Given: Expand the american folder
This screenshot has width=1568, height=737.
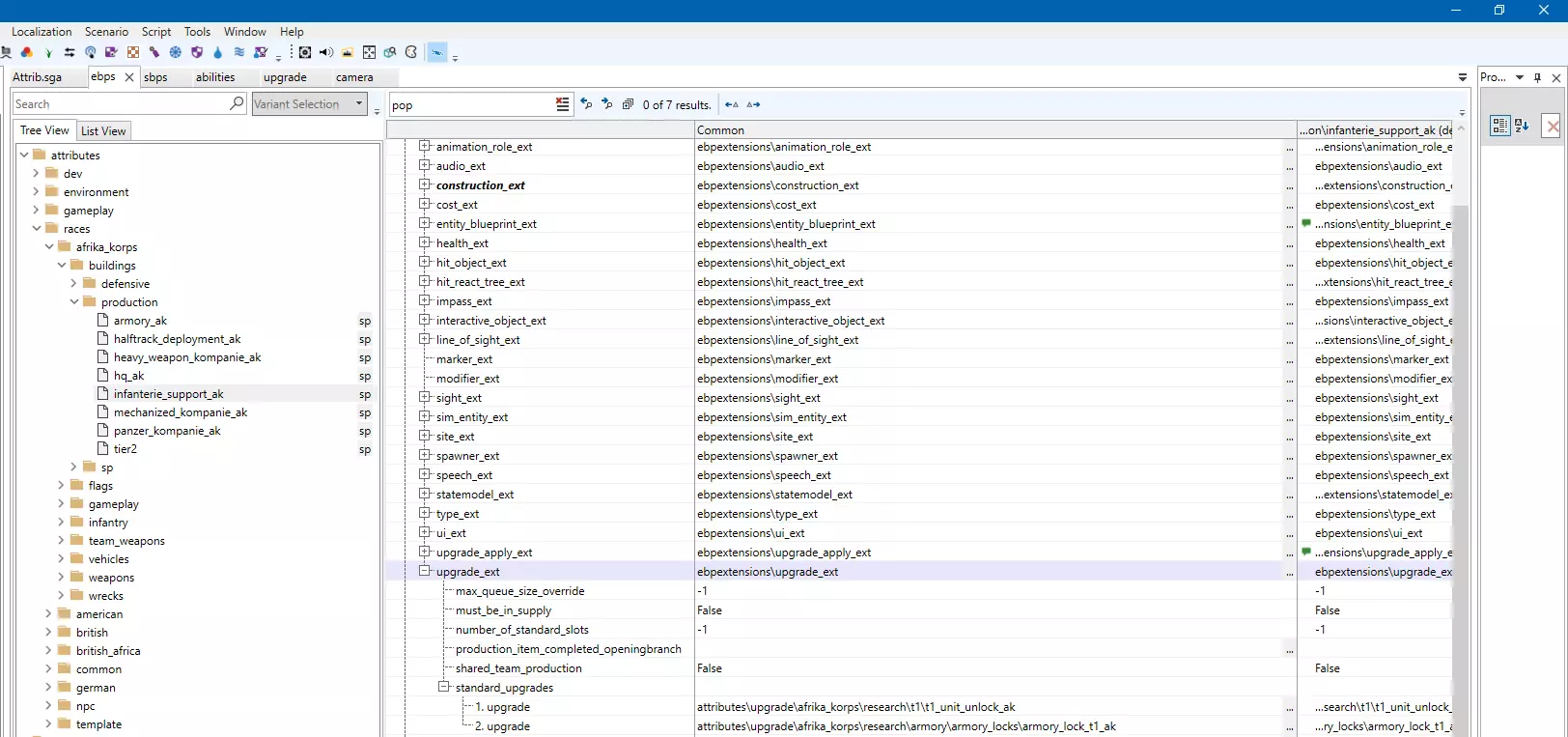Looking at the screenshot, I should point(48,614).
